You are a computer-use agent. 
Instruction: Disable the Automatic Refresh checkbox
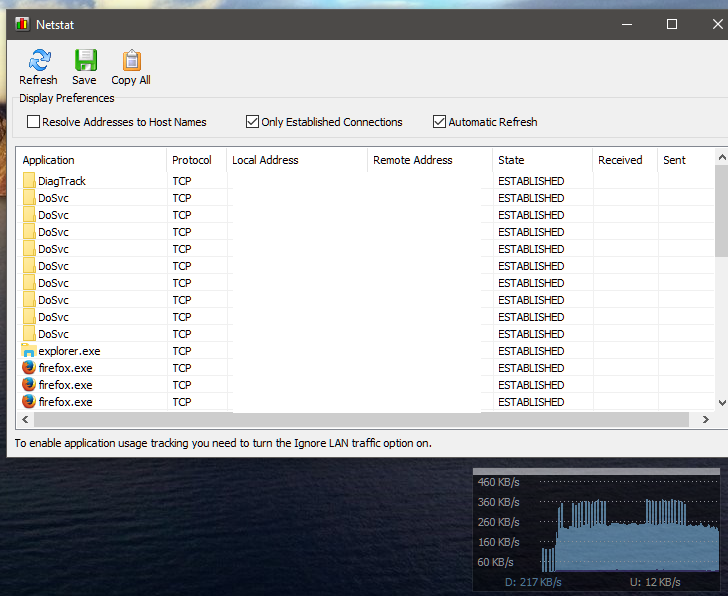[439, 122]
